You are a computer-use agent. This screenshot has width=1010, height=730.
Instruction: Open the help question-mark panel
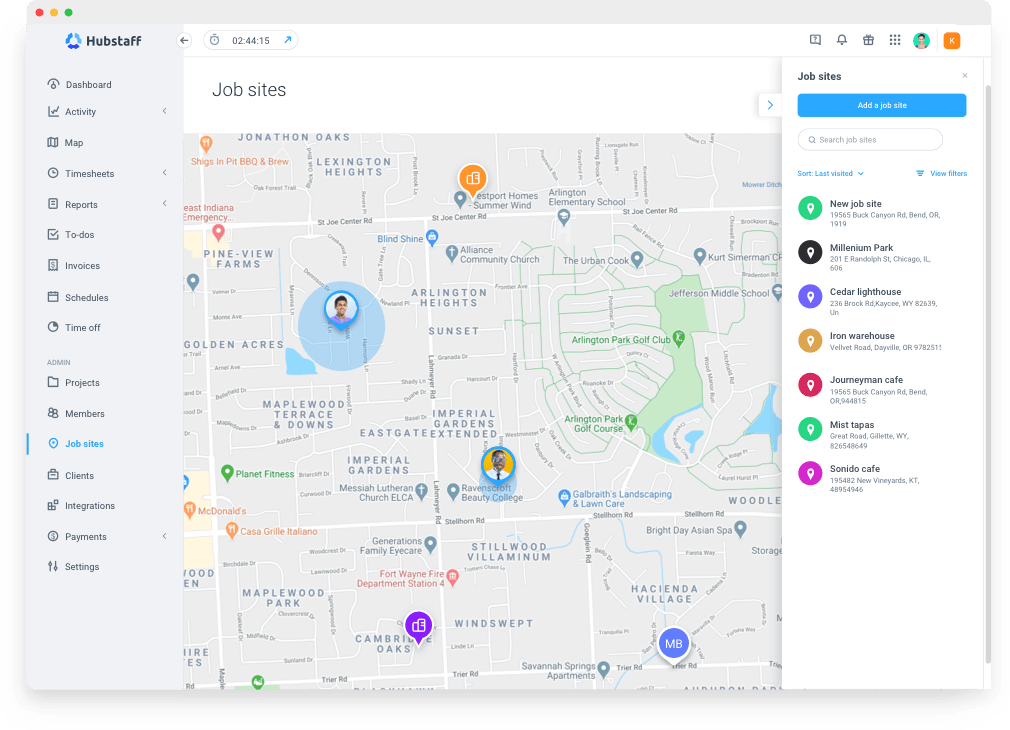tap(814, 40)
